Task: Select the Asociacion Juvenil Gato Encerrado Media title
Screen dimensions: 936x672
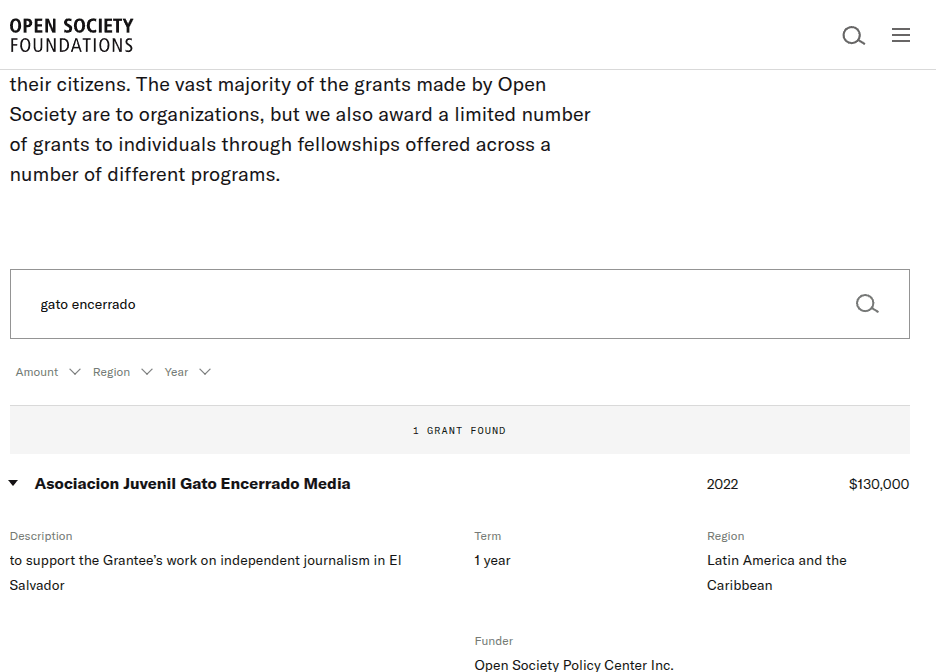Action: [192, 484]
